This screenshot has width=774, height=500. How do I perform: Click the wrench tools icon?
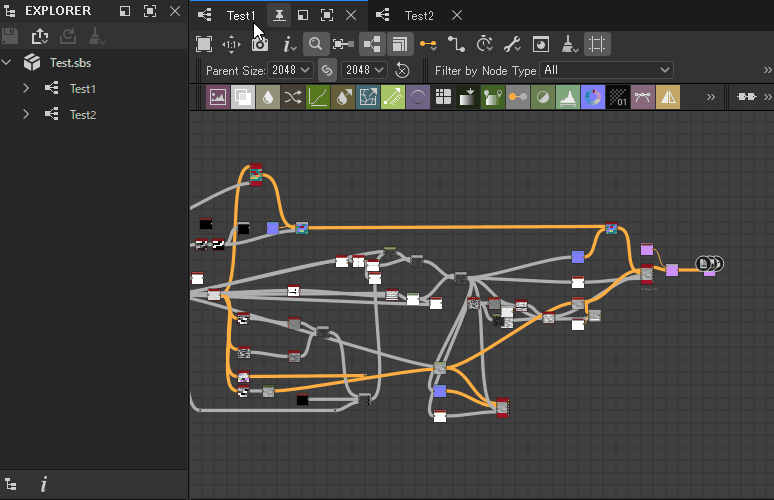click(x=512, y=44)
